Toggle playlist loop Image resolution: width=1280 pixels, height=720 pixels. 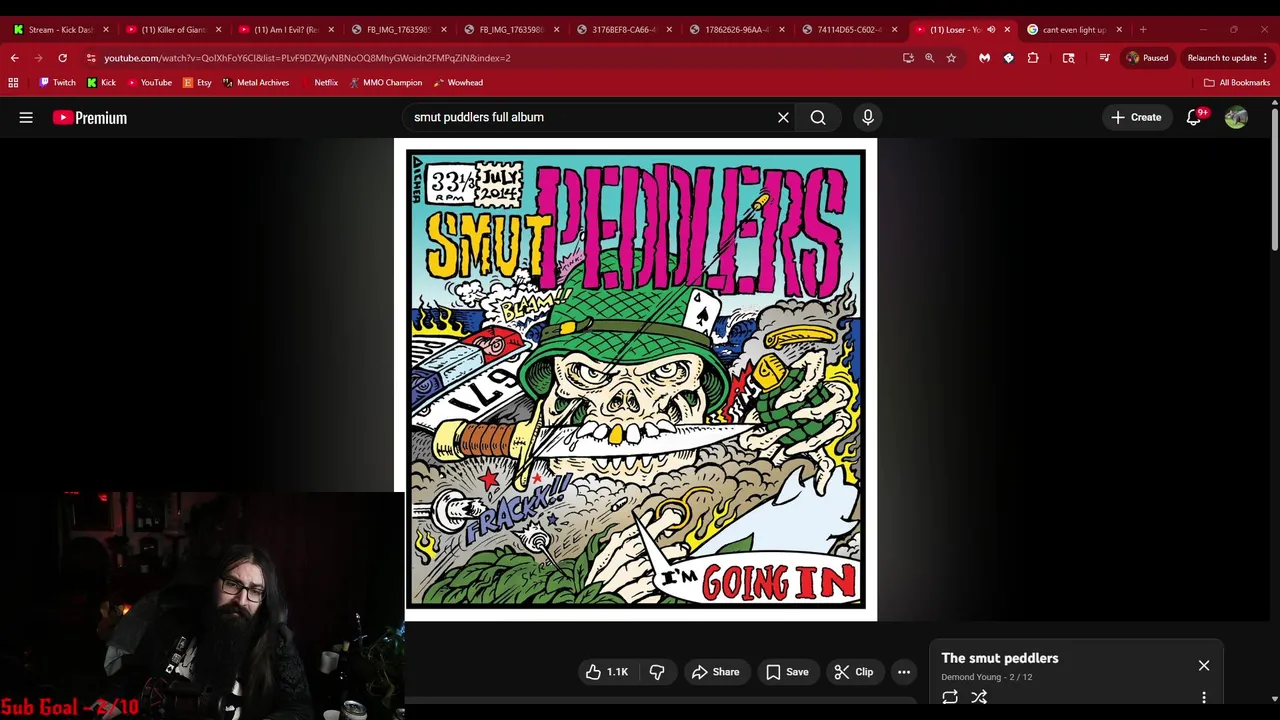tap(950, 697)
